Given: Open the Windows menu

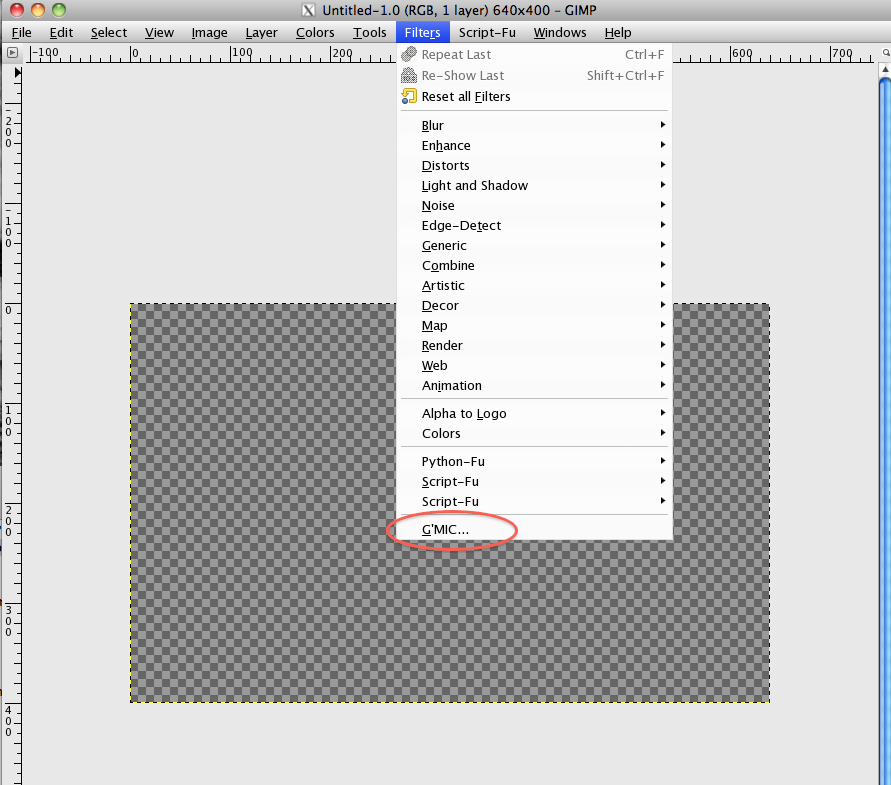Looking at the screenshot, I should (x=560, y=32).
